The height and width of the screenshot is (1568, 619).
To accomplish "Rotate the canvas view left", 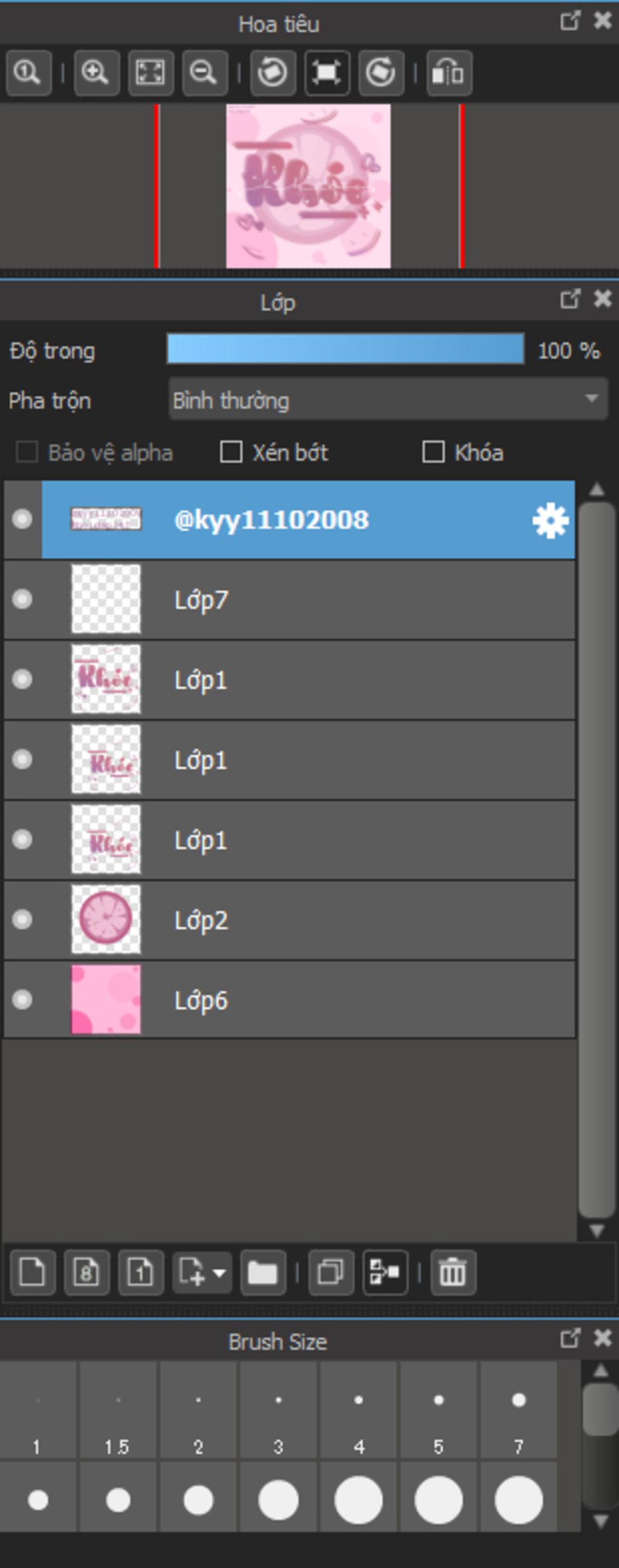I will (x=272, y=73).
